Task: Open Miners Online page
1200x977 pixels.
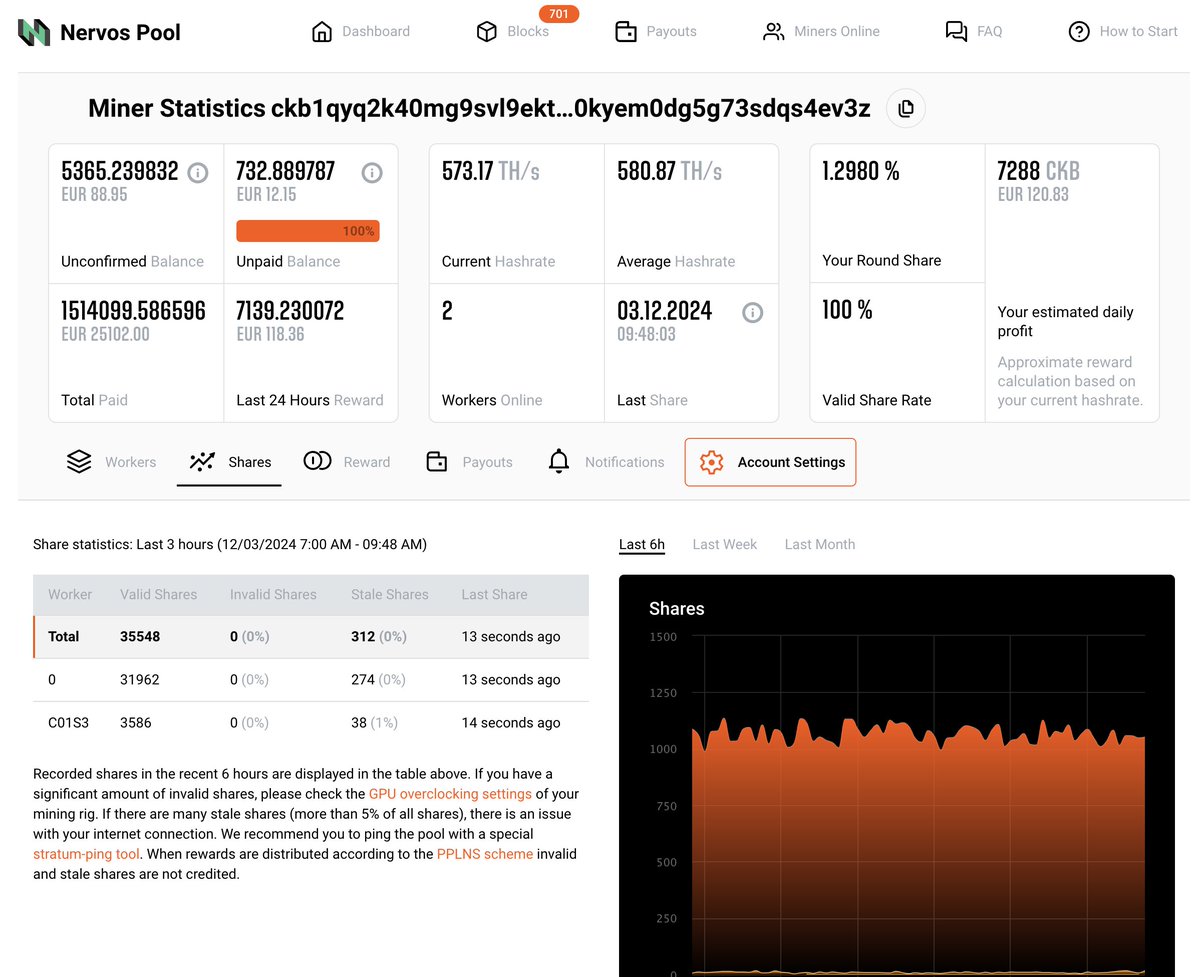Action: [x=821, y=32]
